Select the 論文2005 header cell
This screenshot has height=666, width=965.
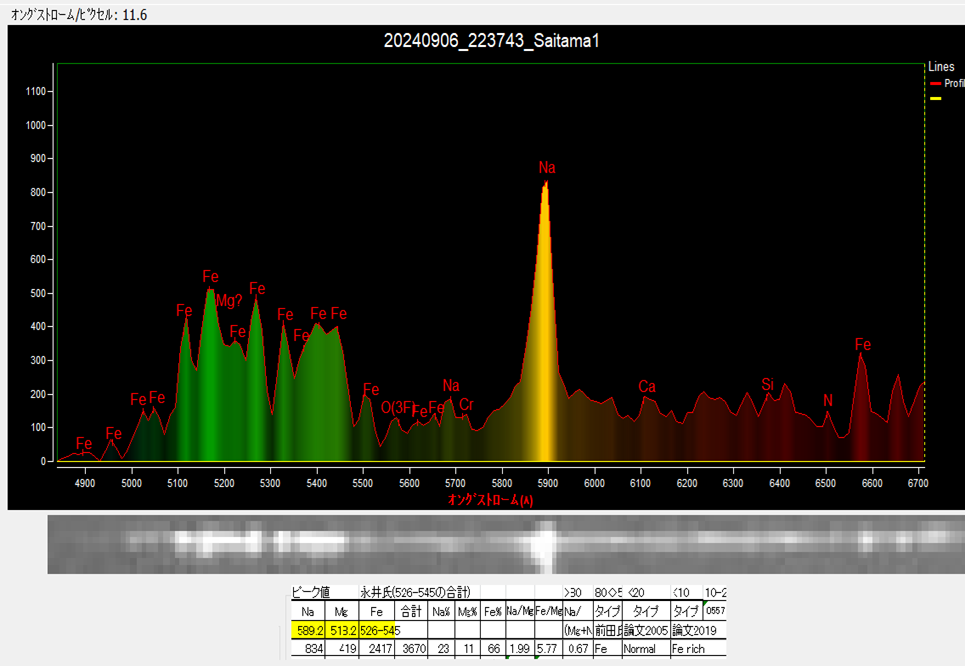[645, 630]
